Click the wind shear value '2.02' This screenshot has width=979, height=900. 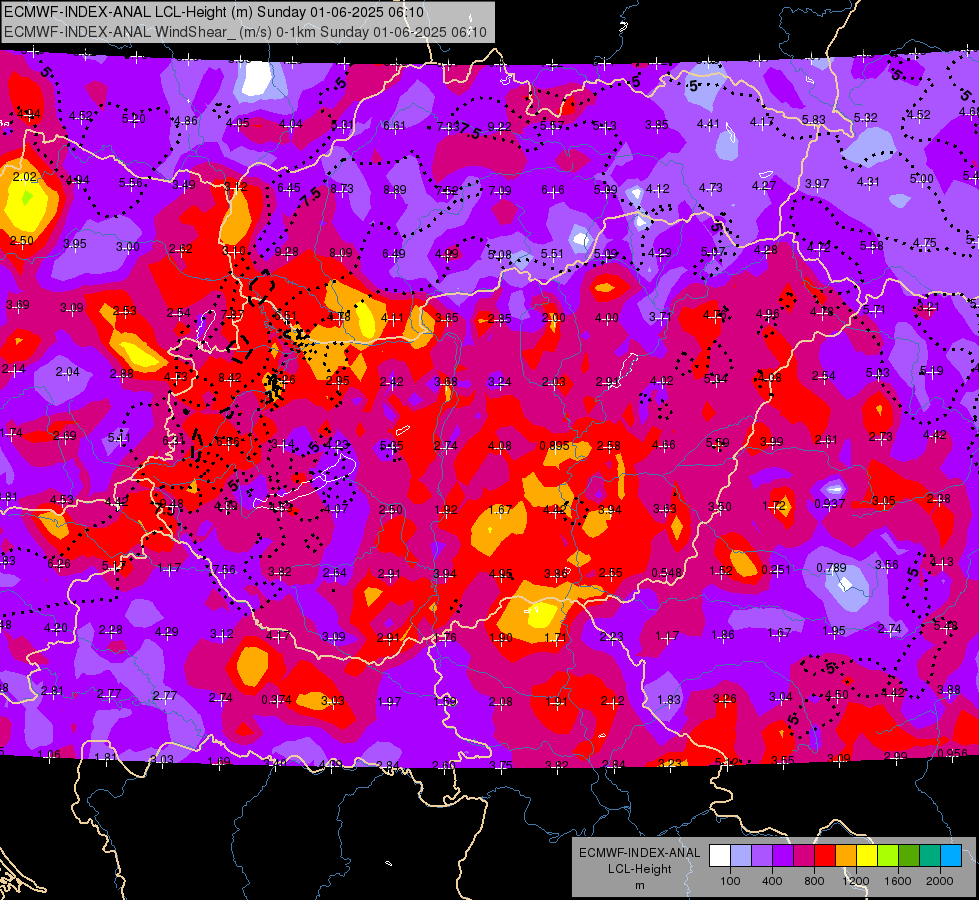(x=25, y=177)
